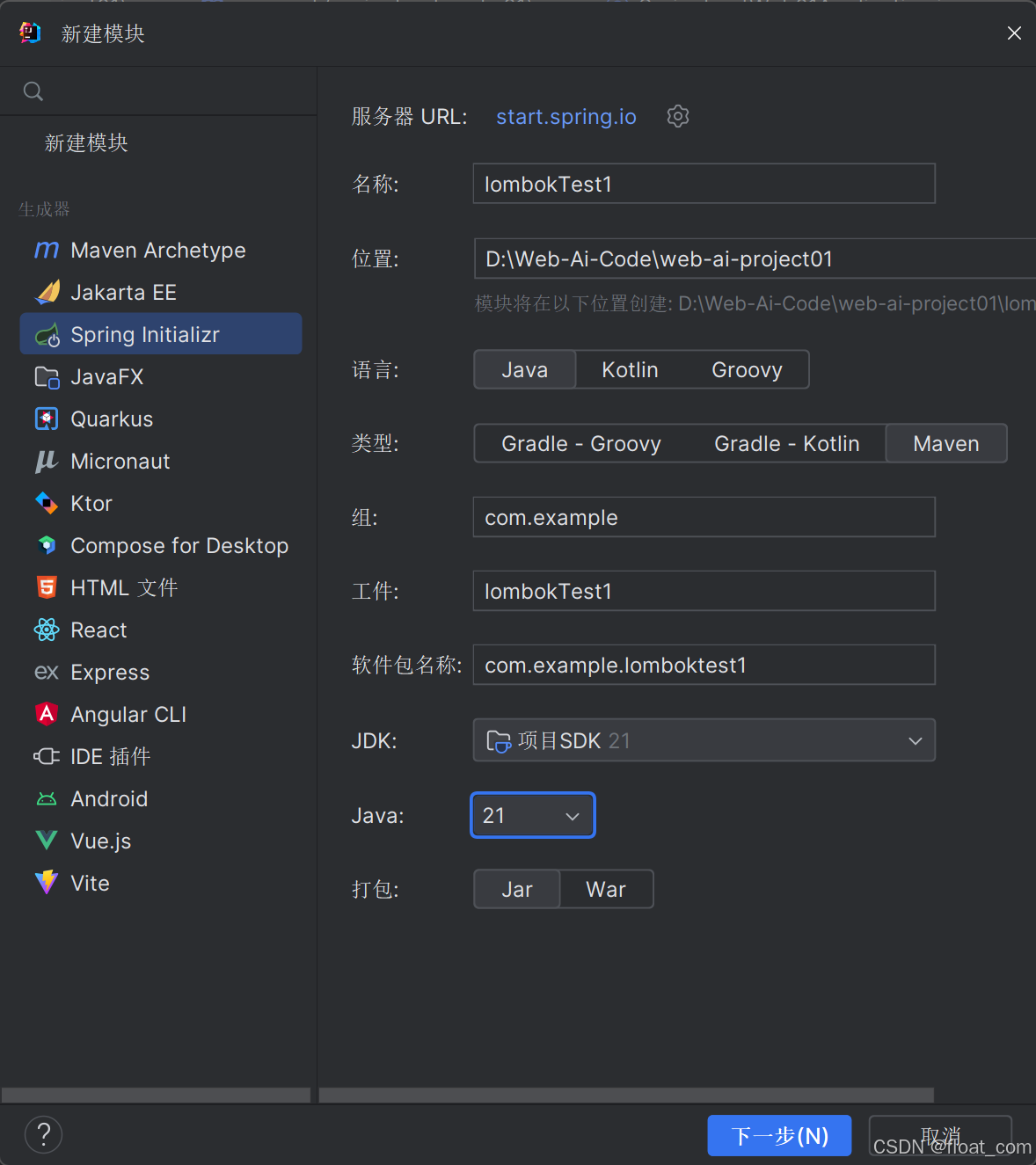This screenshot has height=1165, width=1036.
Task: Open the JDK project SDK dropdown
Action: tap(704, 740)
